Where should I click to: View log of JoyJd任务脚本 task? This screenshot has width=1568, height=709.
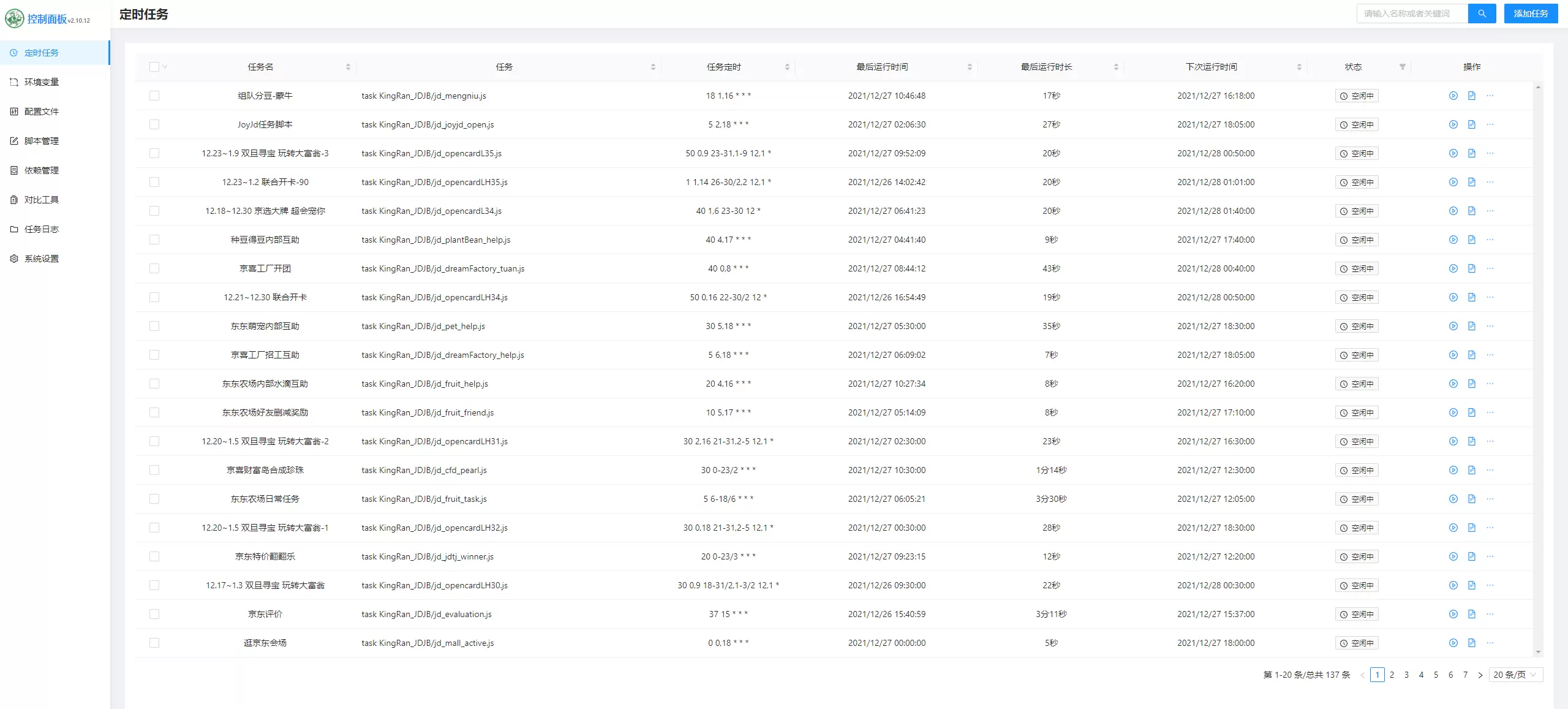1471,124
